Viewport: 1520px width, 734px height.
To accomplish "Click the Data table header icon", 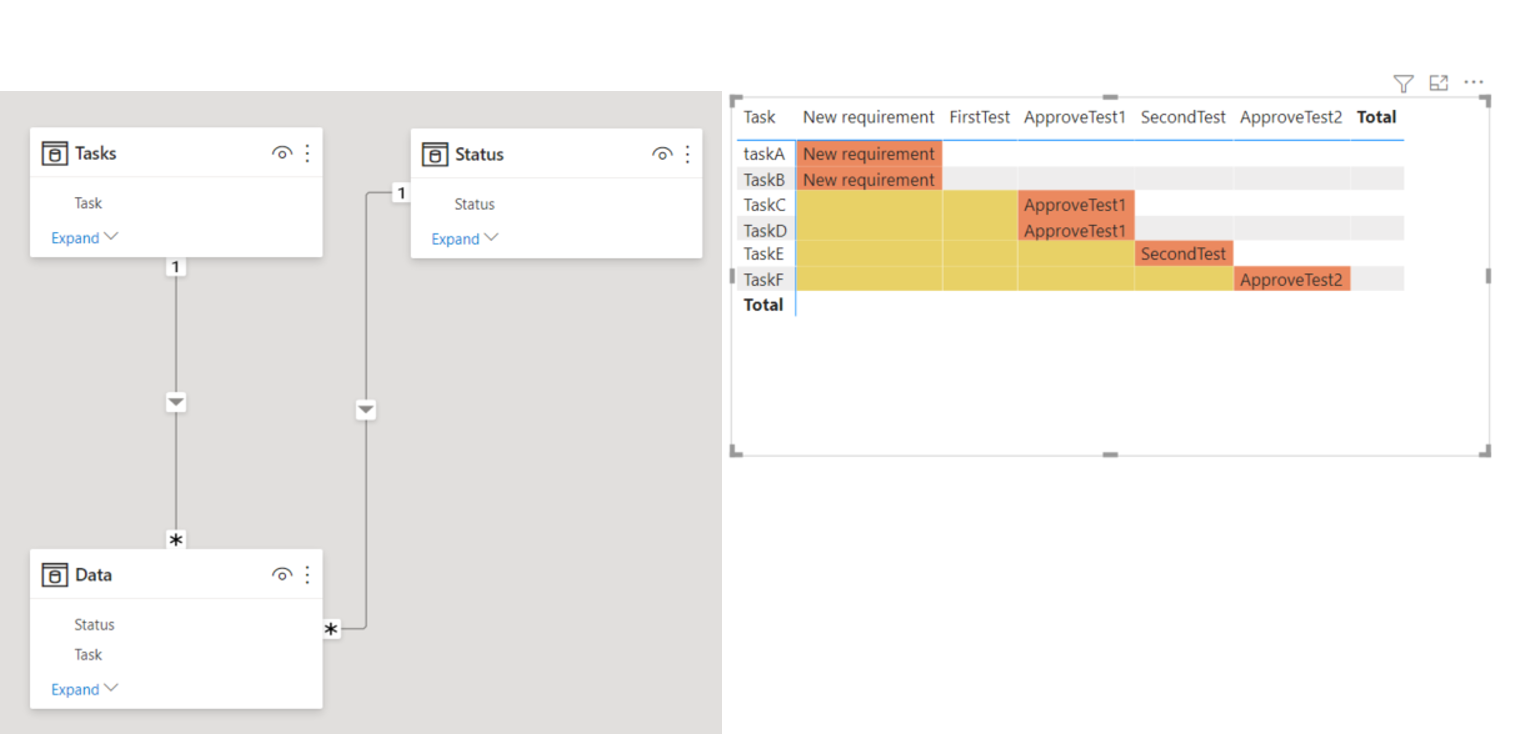I will tap(54, 575).
